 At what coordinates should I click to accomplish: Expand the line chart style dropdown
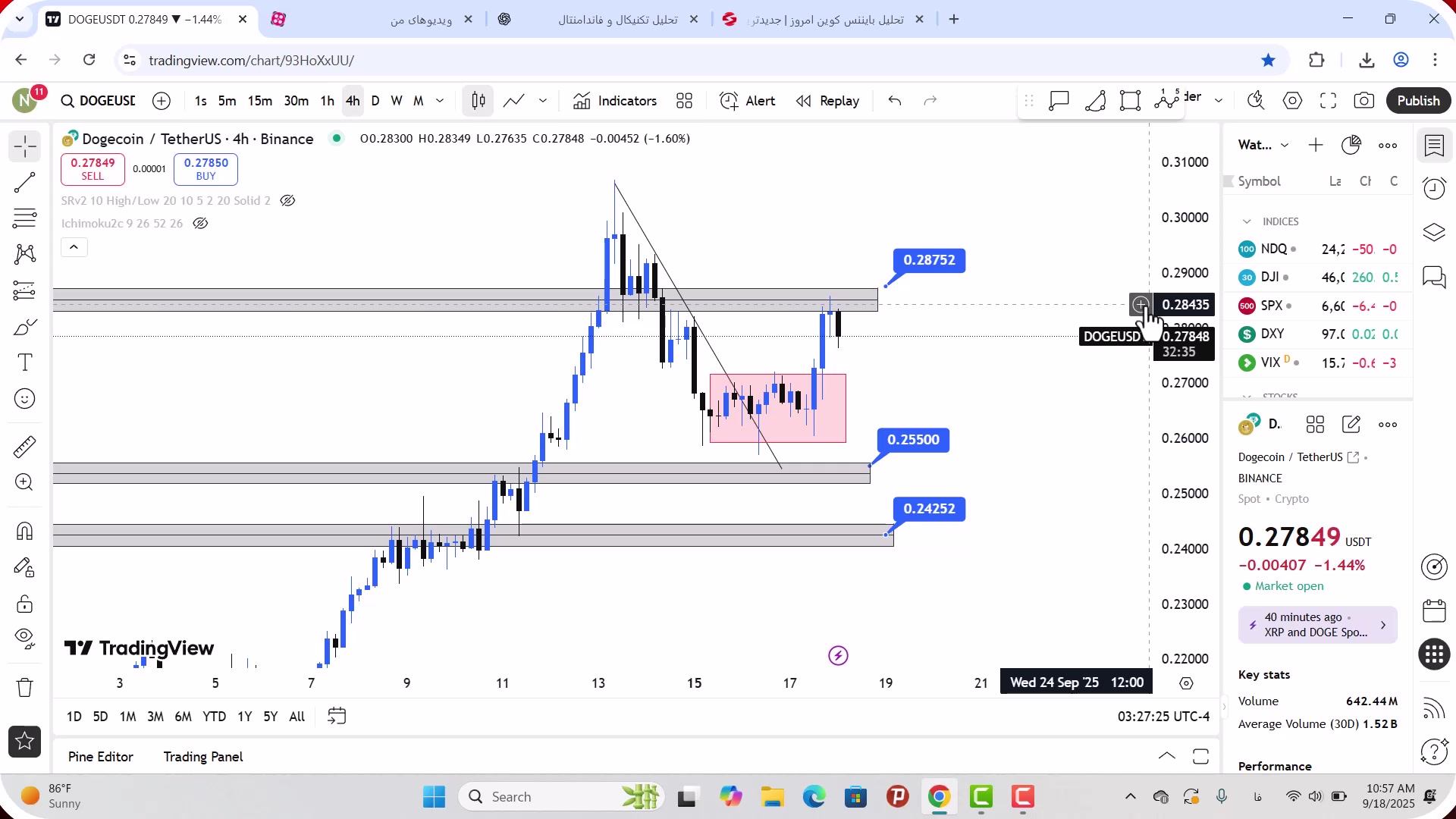543,101
